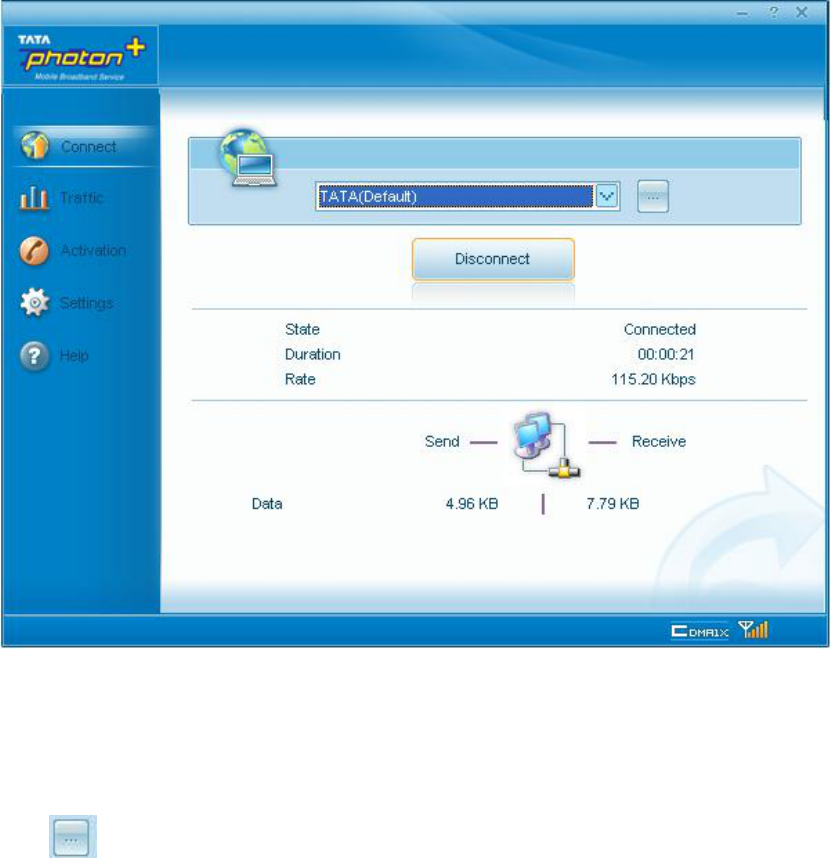Click the Send label
Image resolution: width=831 pixels, height=858 pixels.
[442, 441]
